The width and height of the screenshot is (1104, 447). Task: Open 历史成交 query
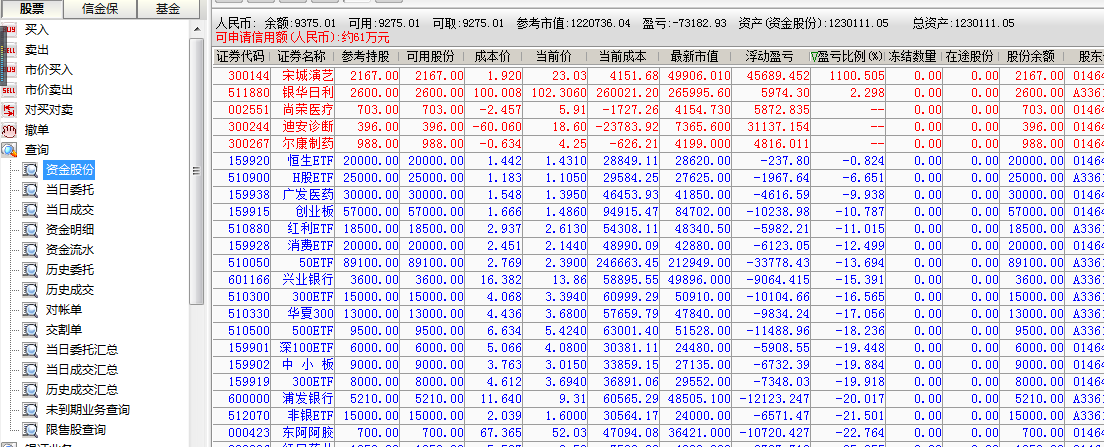[70, 289]
